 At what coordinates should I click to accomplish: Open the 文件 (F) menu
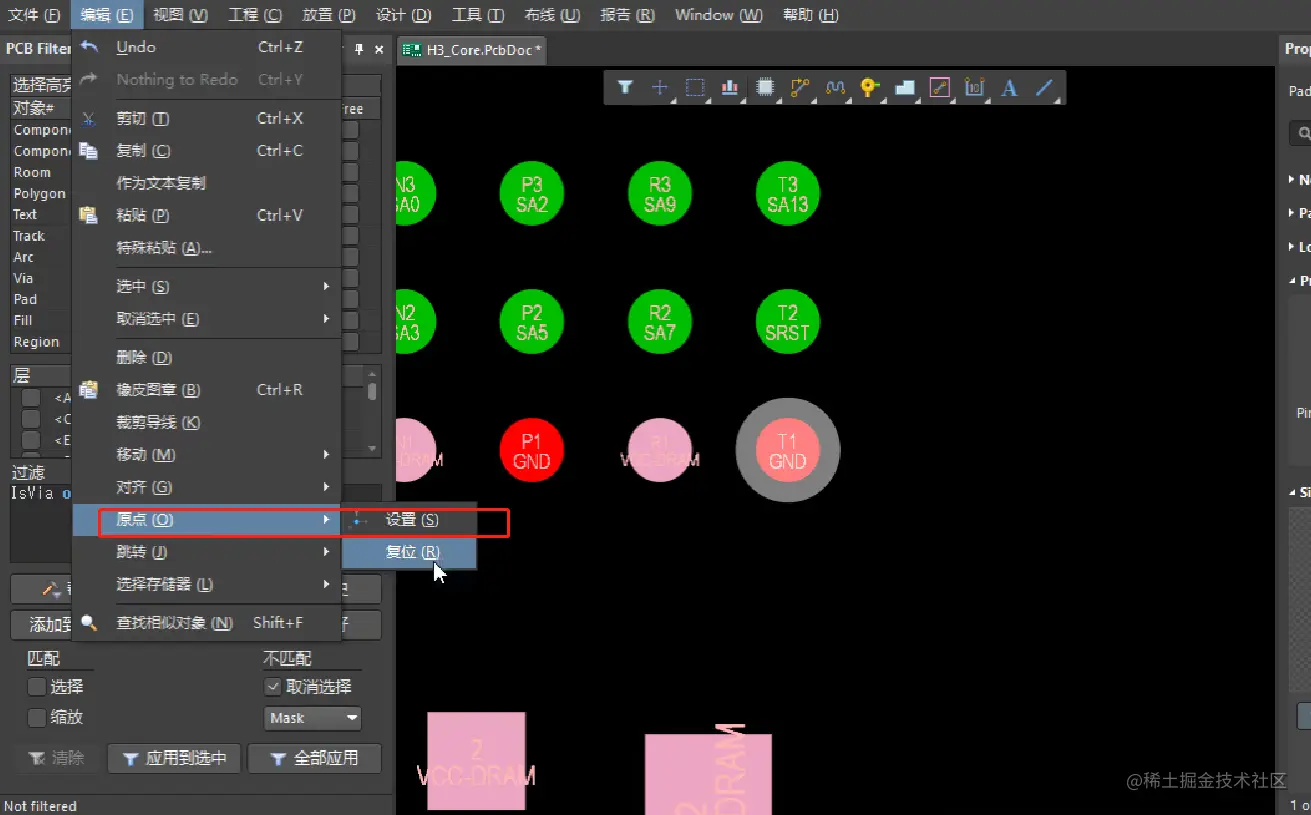[x=35, y=15]
